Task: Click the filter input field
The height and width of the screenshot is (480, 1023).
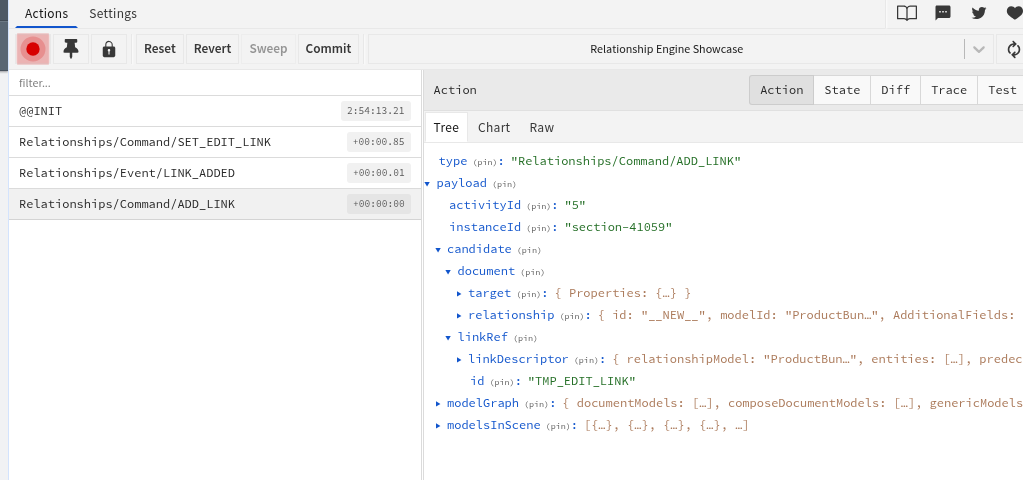Action: [x=215, y=83]
